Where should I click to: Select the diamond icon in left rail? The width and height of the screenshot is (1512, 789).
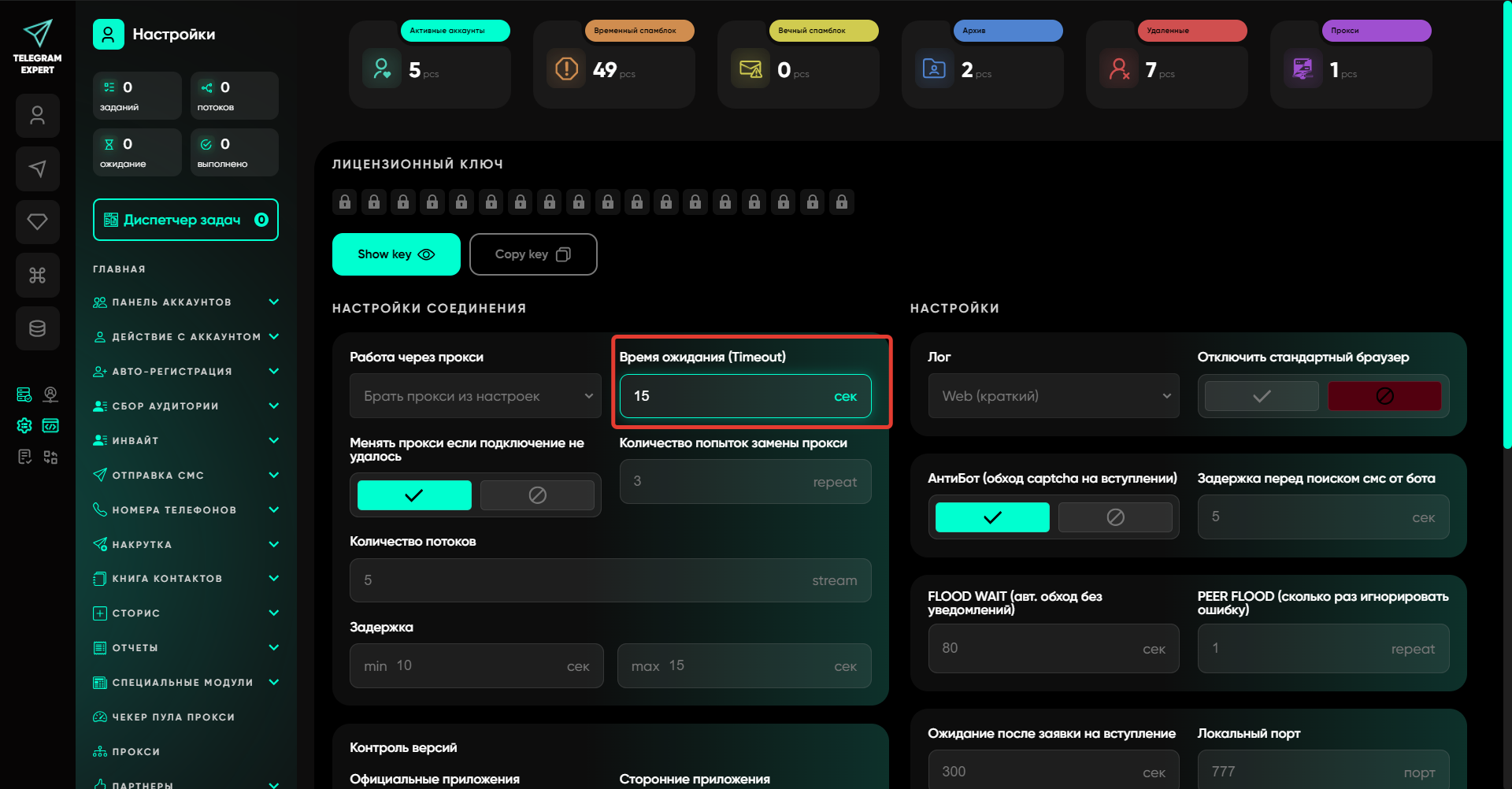pyautogui.click(x=37, y=222)
